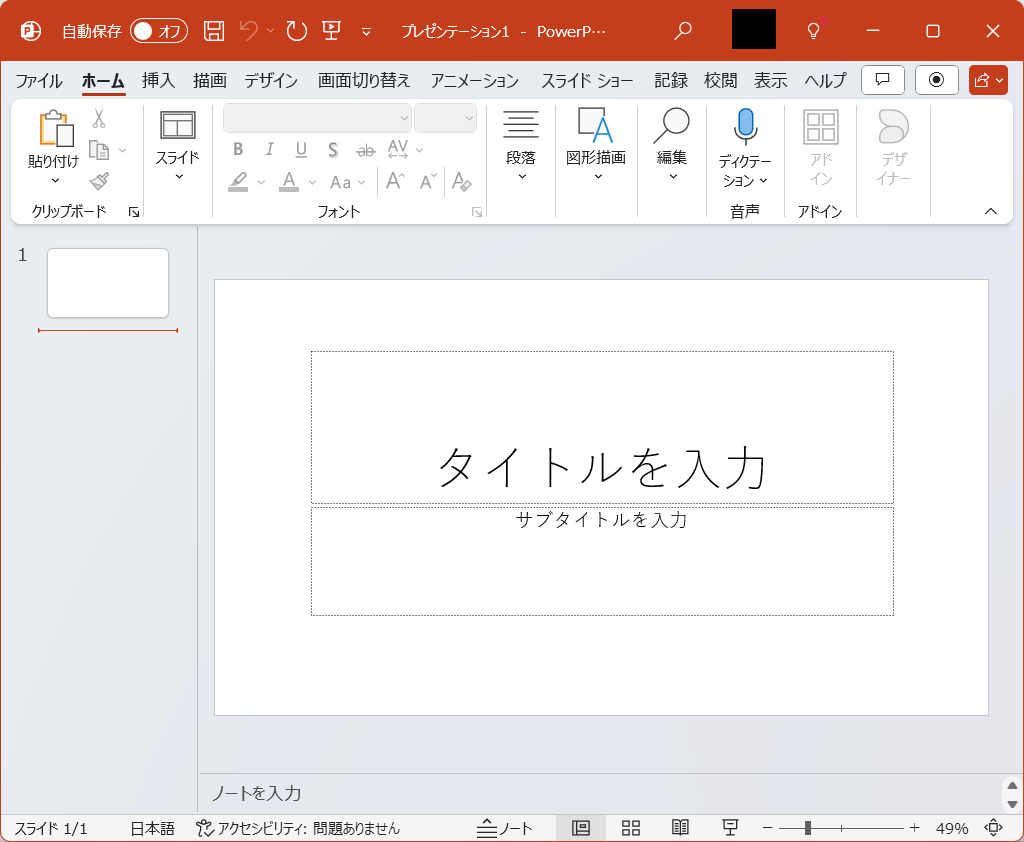This screenshot has height=842, width=1024.
Task: Apply font color A with color bar
Action: pyautogui.click(x=289, y=182)
